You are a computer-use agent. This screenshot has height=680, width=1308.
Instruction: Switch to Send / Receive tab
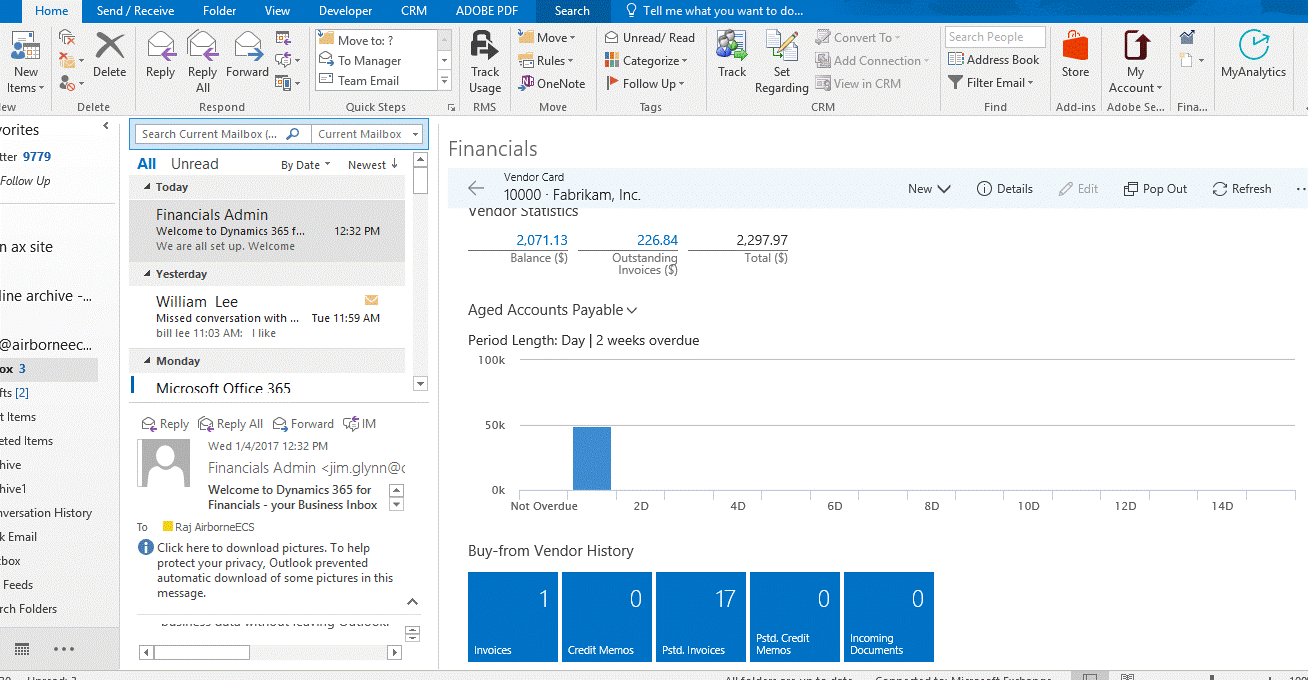click(x=135, y=11)
